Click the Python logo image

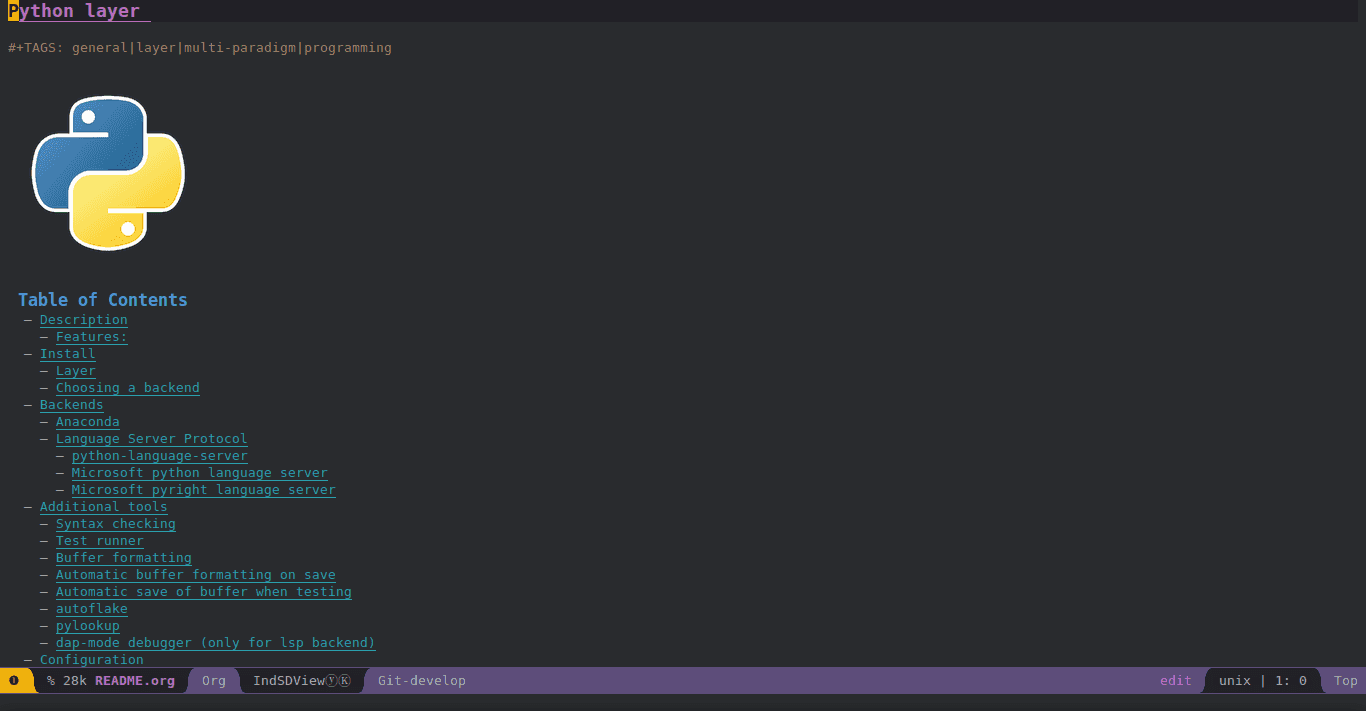click(x=108, y=172)
